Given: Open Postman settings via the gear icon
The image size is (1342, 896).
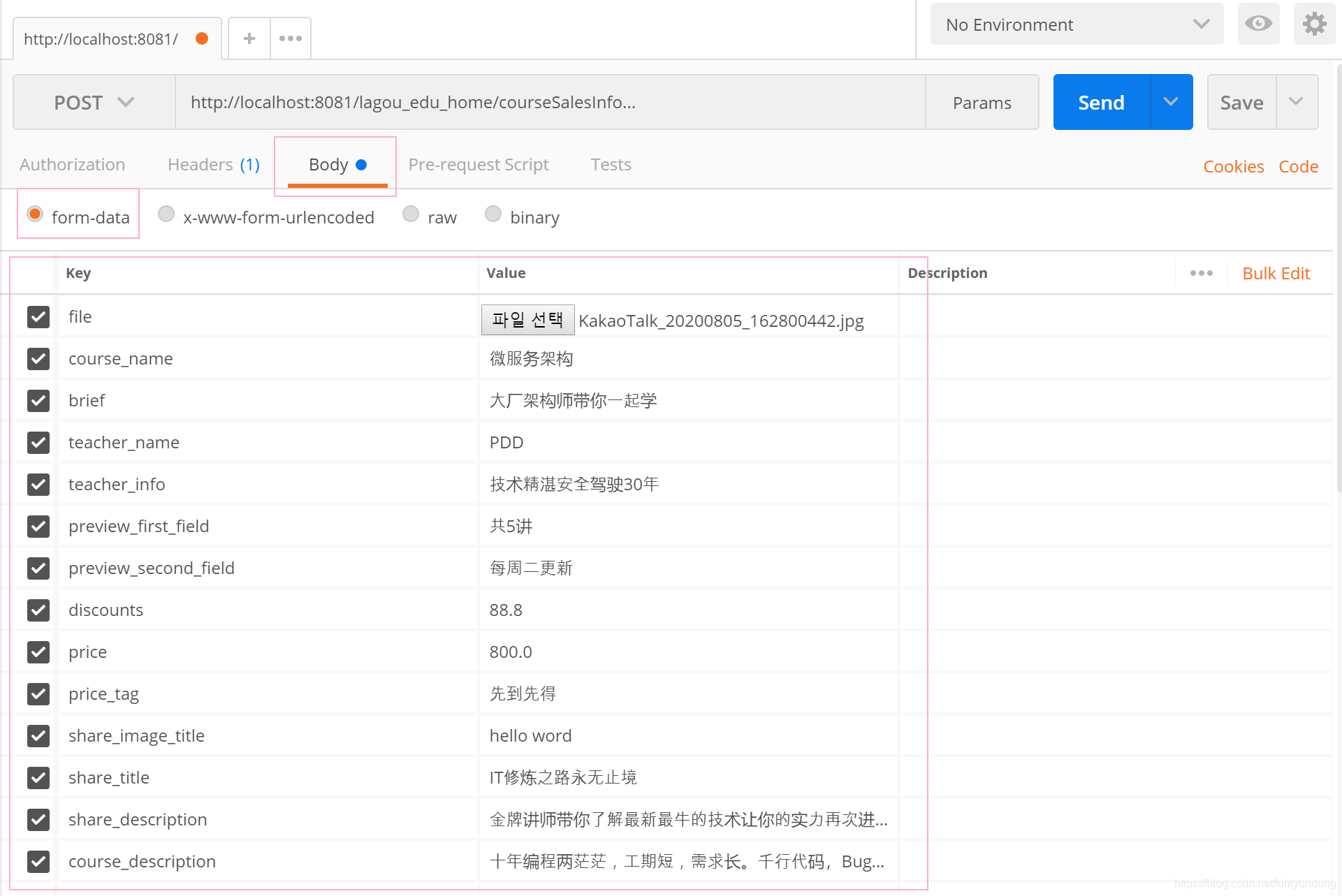Looking at the screenshot, I should (x=1314, y=24).
